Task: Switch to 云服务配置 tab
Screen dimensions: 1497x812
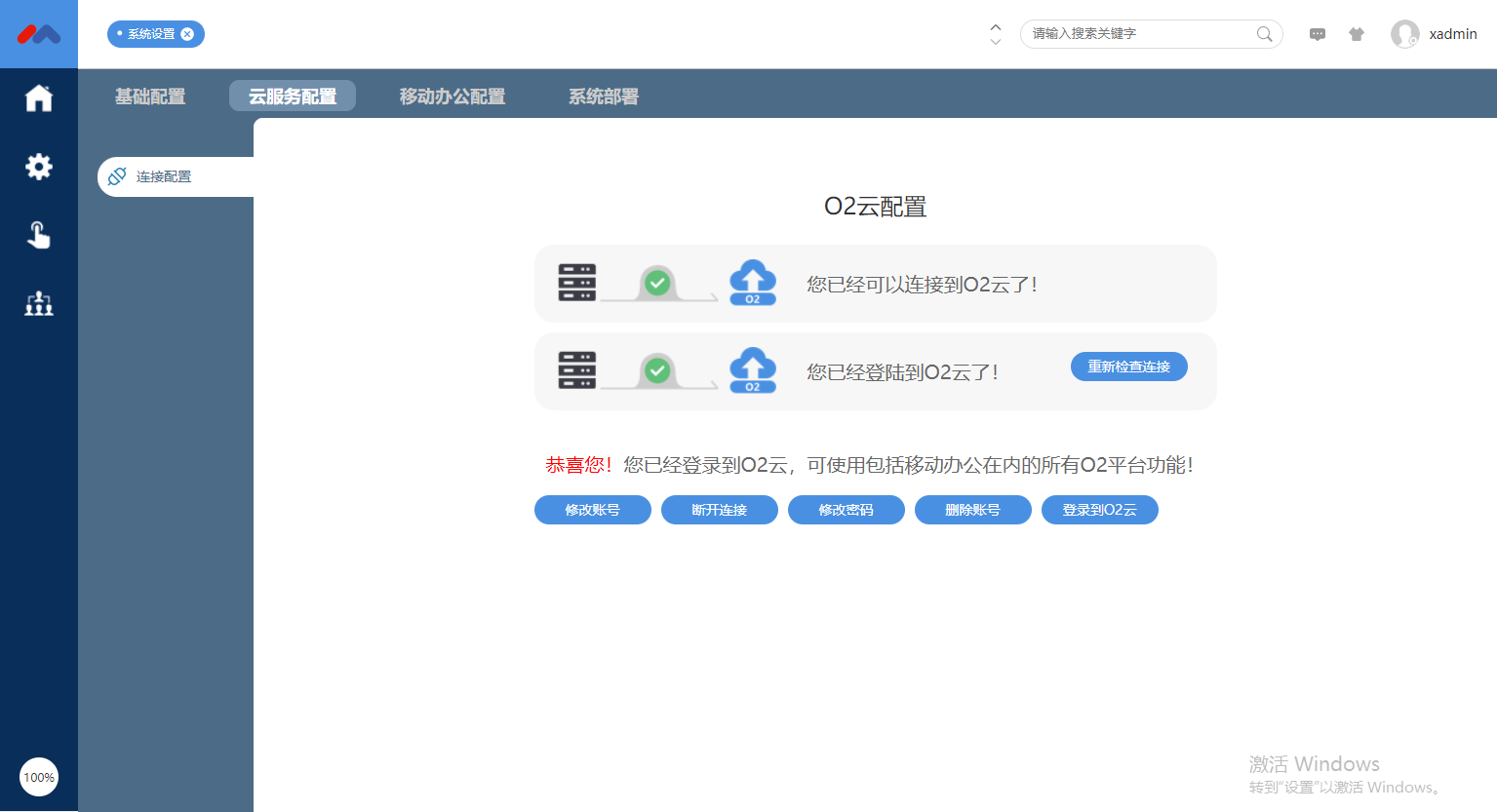Action: click(293, 97)
